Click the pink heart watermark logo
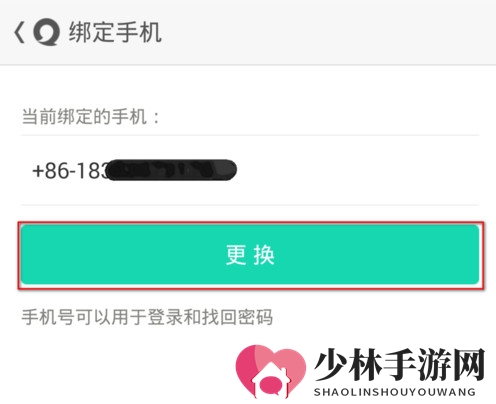The height and width of the screenshot is (404, 496). click(271, 372)
